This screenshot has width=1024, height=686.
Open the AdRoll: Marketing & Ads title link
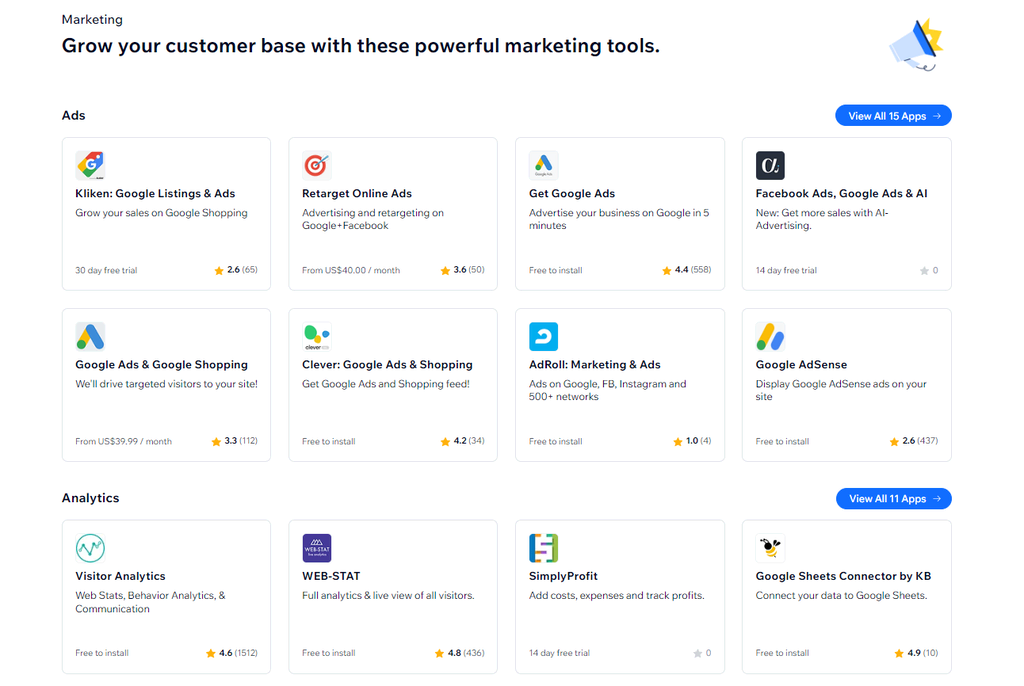[595, 365]
